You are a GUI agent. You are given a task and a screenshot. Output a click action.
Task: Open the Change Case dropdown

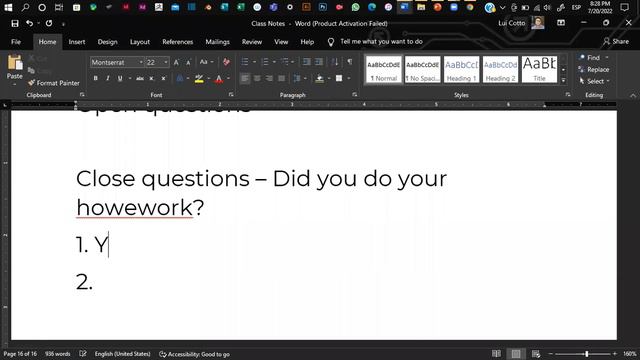click(x=206, y=62)
